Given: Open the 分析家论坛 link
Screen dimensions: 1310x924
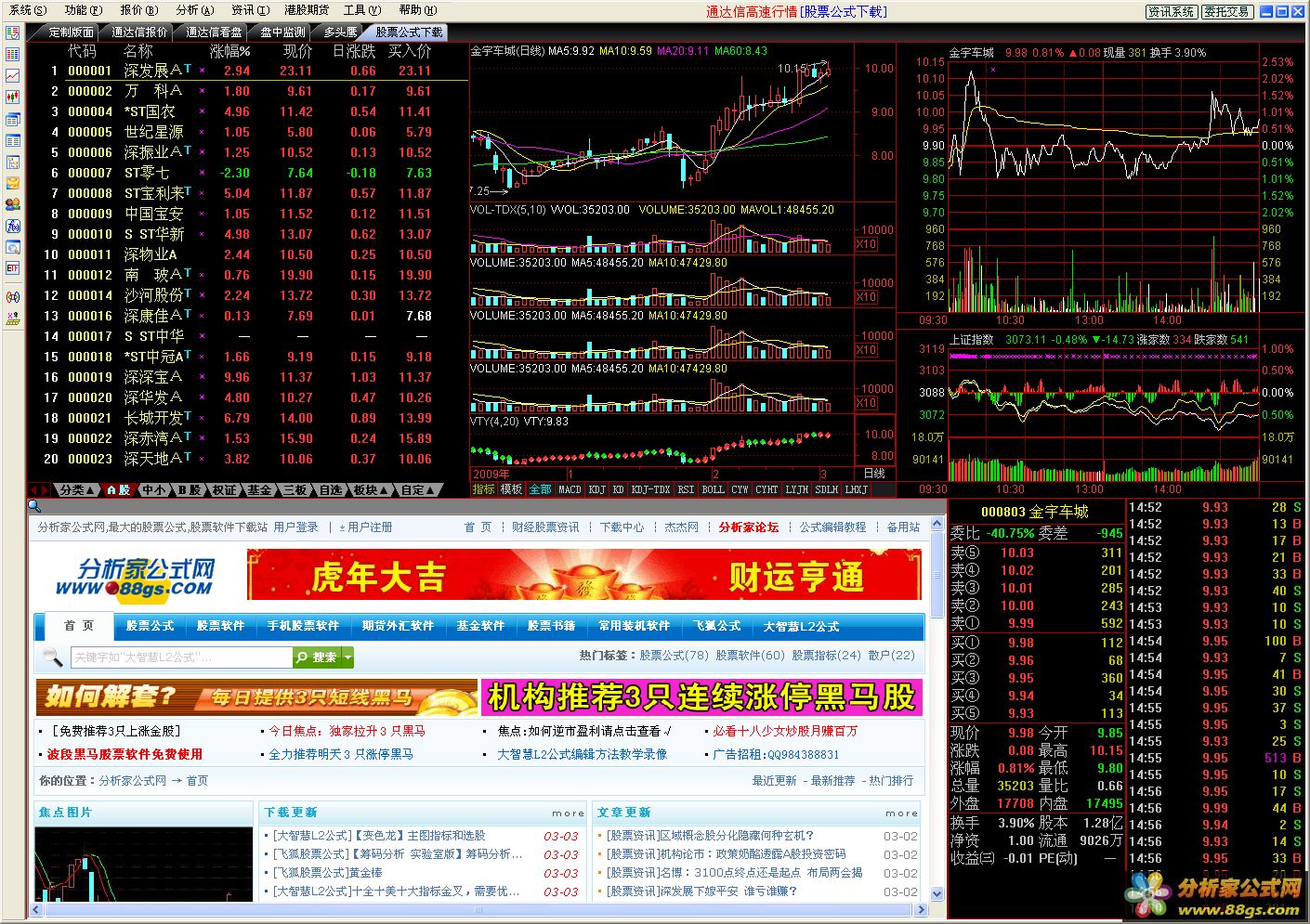Looking at the screenshot, I should 749,527.
